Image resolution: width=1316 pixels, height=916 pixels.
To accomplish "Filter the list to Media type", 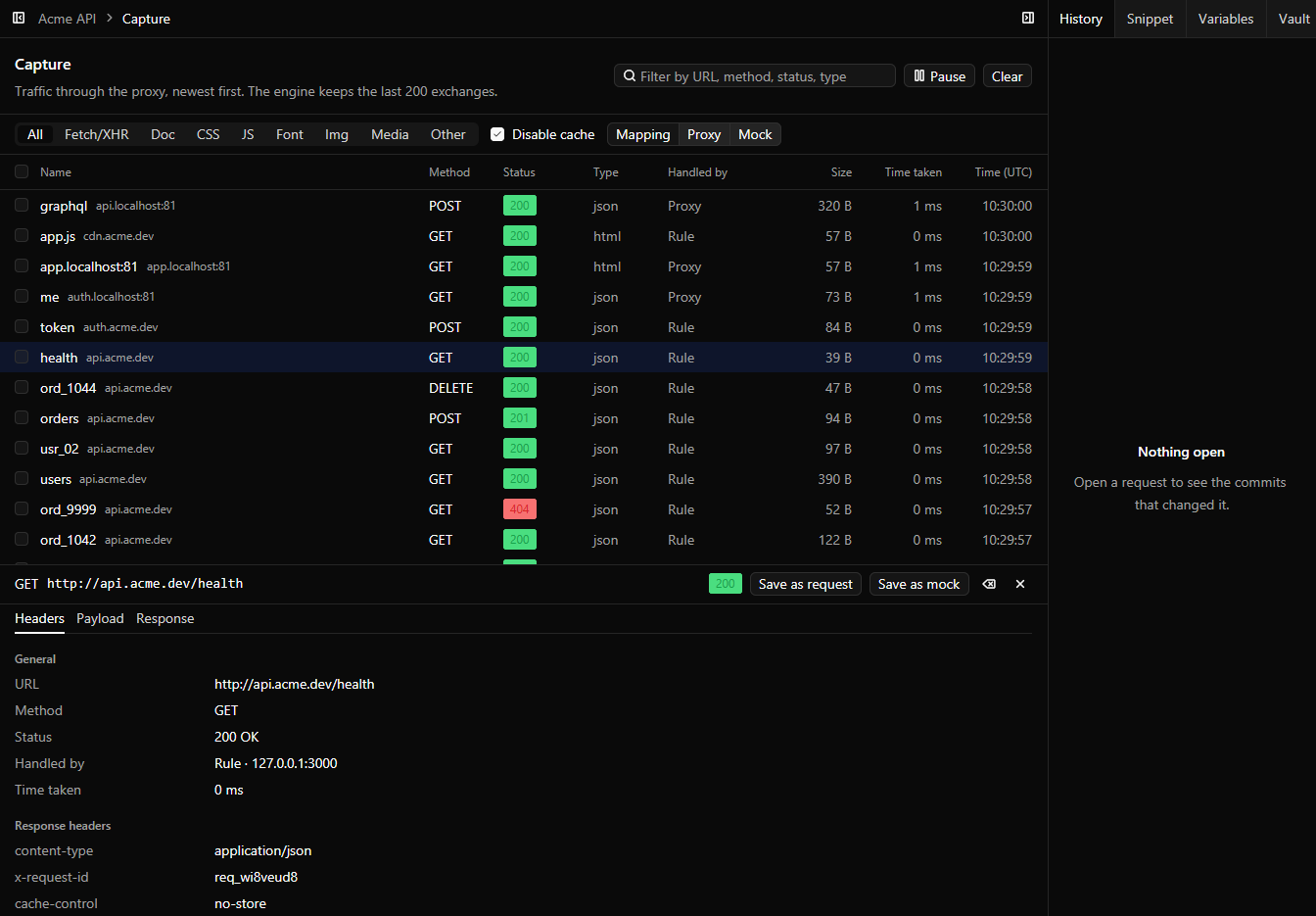I will pyautogui.click(x=390, y=134).
